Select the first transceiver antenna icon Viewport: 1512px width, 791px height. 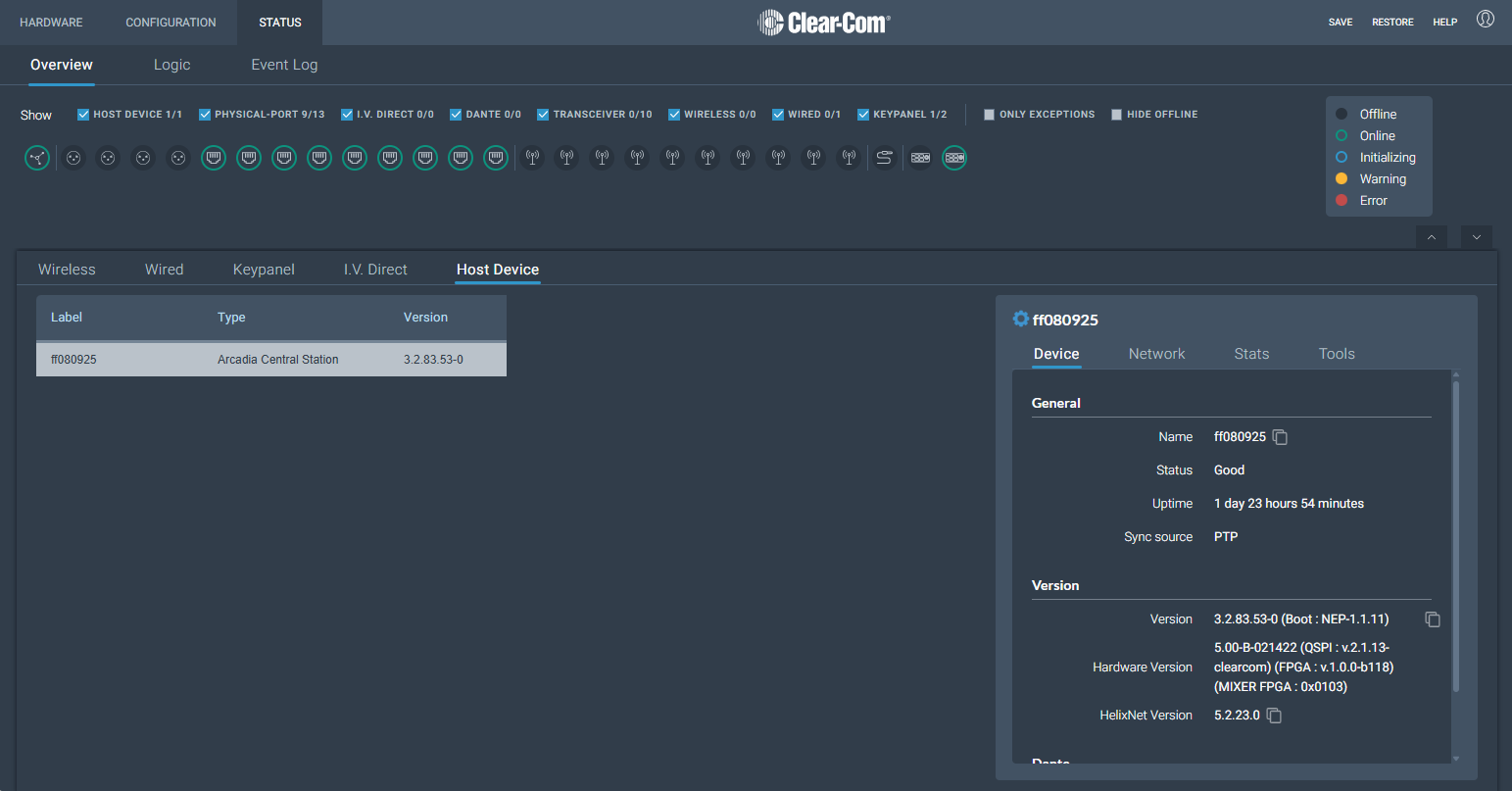coord(532,158)
